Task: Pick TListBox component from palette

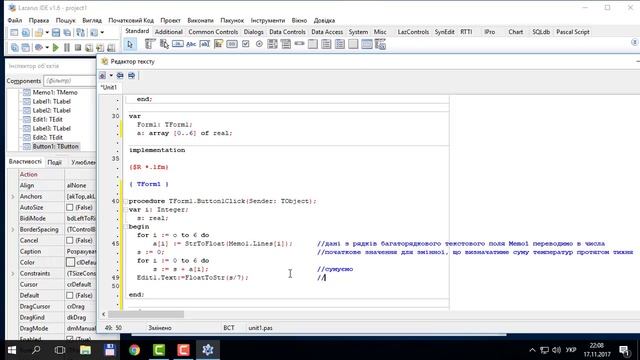Action: tap(272, 44)
